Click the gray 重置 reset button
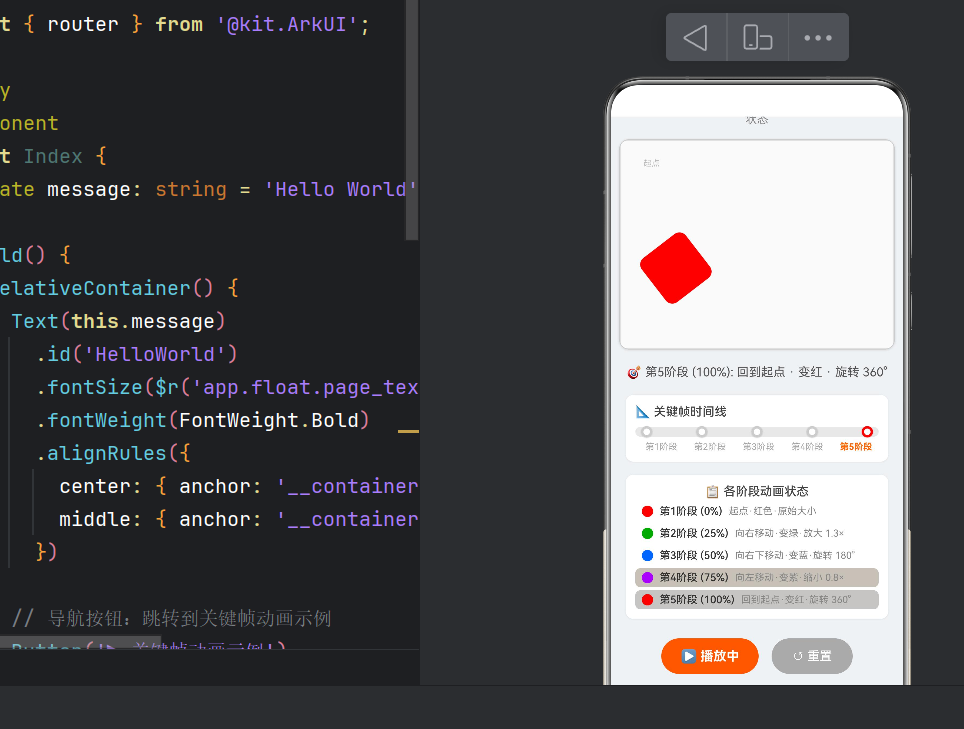 812,656
